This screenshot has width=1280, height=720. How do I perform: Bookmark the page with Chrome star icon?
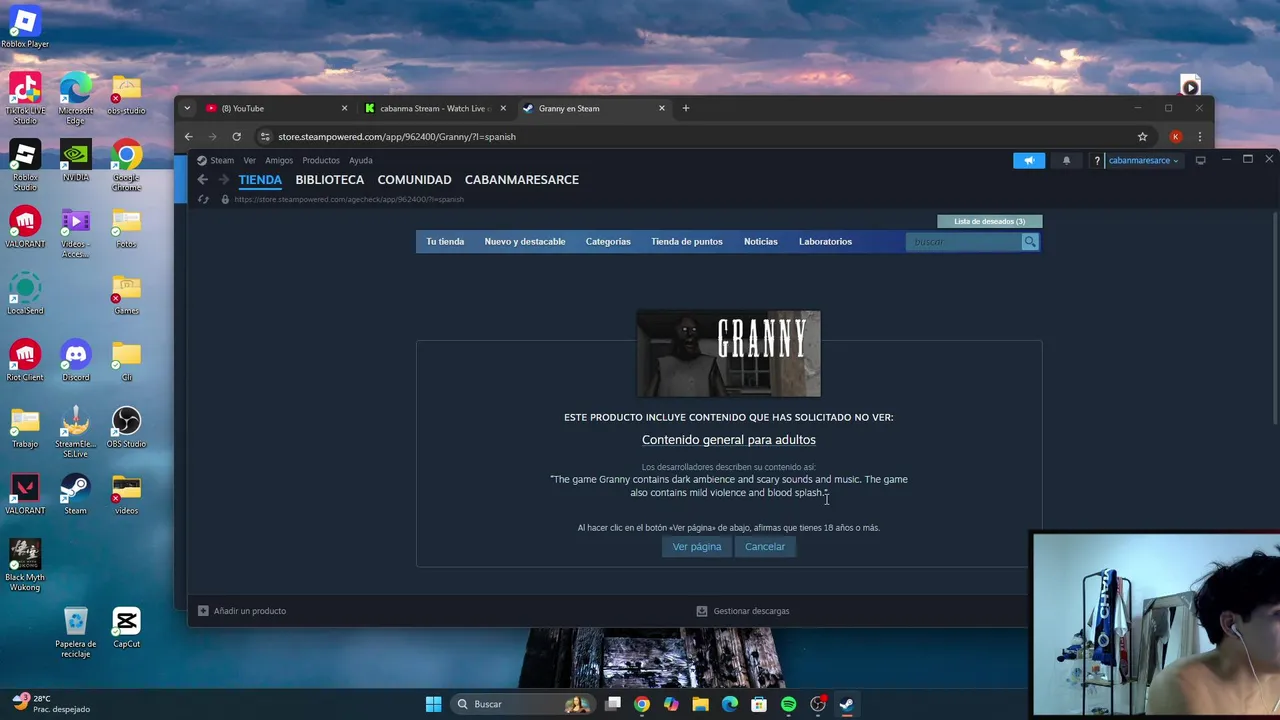pos(1142,136)
